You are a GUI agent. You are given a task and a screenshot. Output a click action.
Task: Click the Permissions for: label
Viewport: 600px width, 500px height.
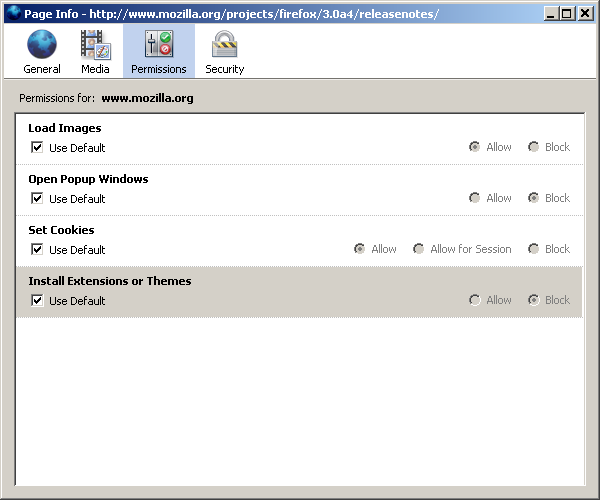[57, 98]
